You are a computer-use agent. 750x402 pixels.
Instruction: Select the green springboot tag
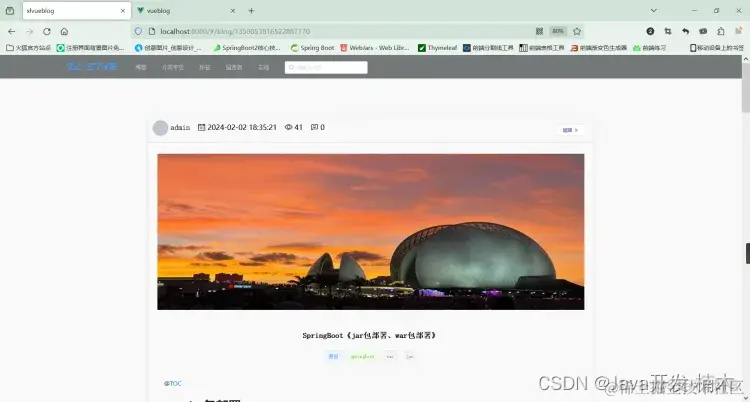point(362,357)
